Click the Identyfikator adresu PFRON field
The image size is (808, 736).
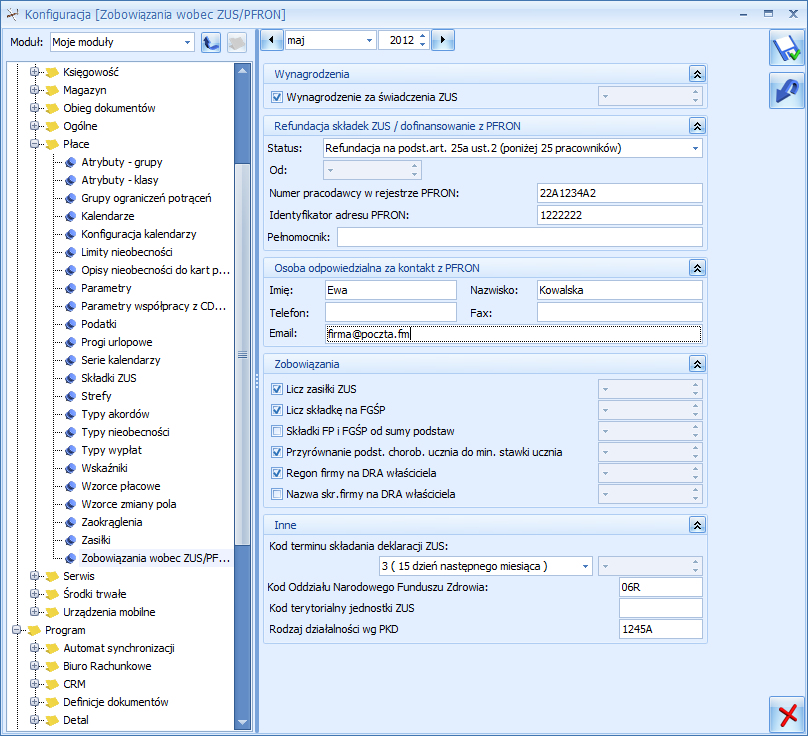tap(619, 215)
